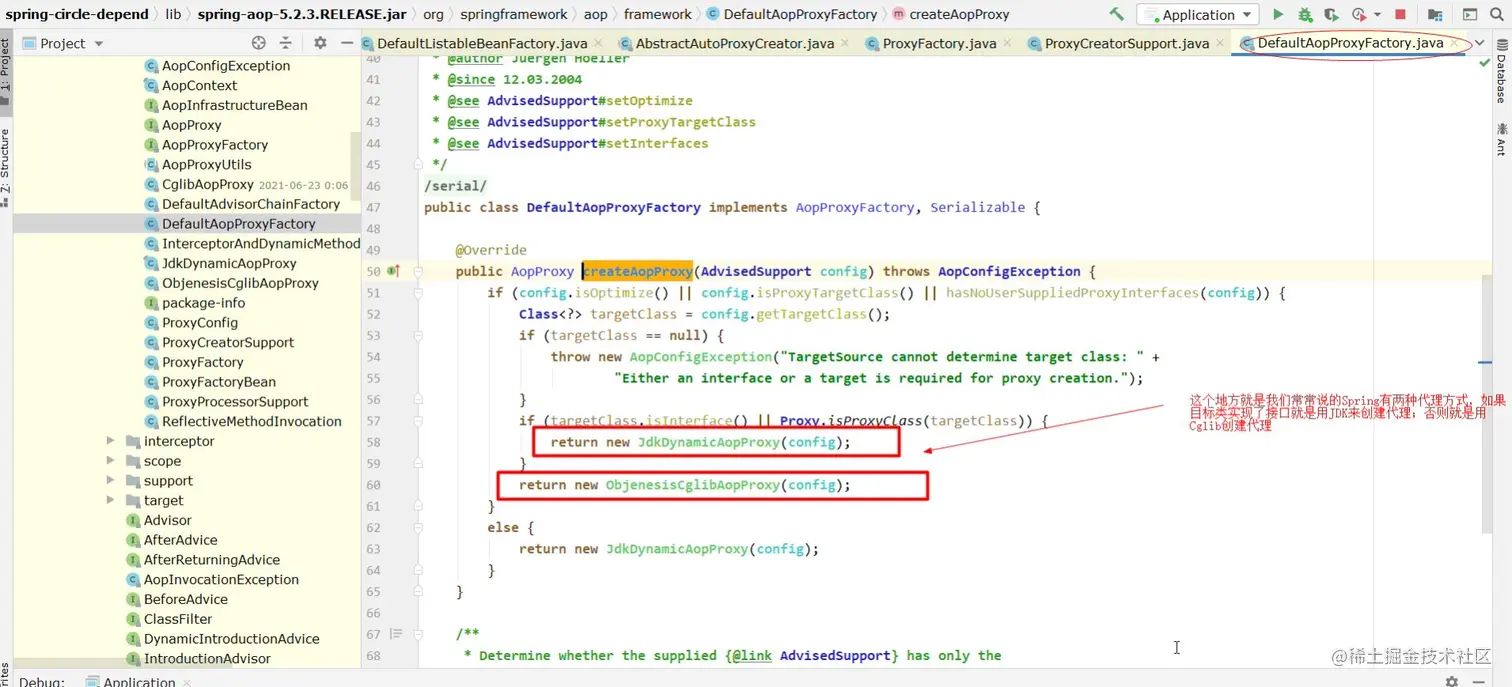Viewport: 1512px width, 687px height.
Task: Start debugging with the bug icon
Action: pos(1305,14)
